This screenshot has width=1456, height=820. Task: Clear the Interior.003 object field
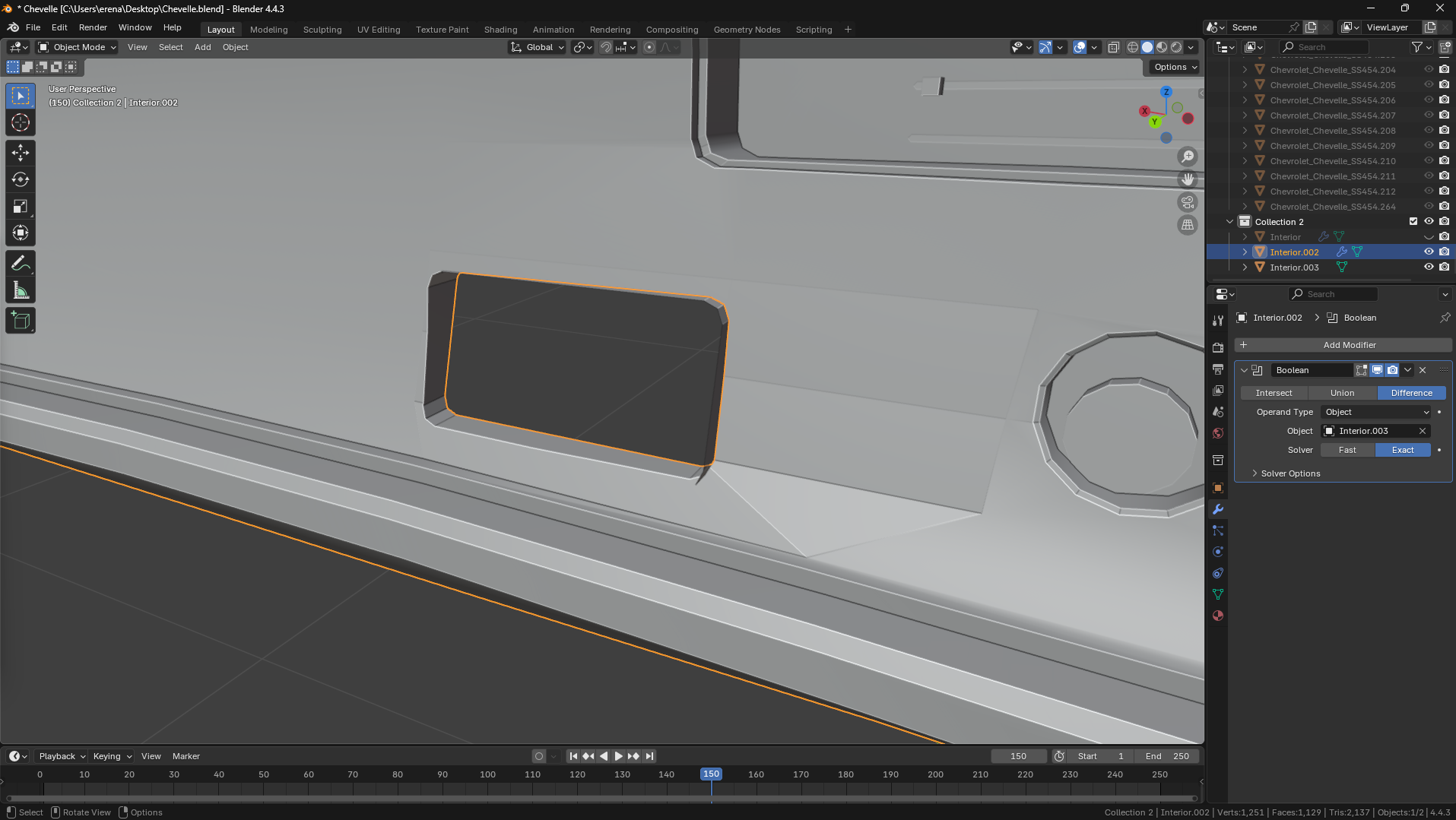[1423, 431]
